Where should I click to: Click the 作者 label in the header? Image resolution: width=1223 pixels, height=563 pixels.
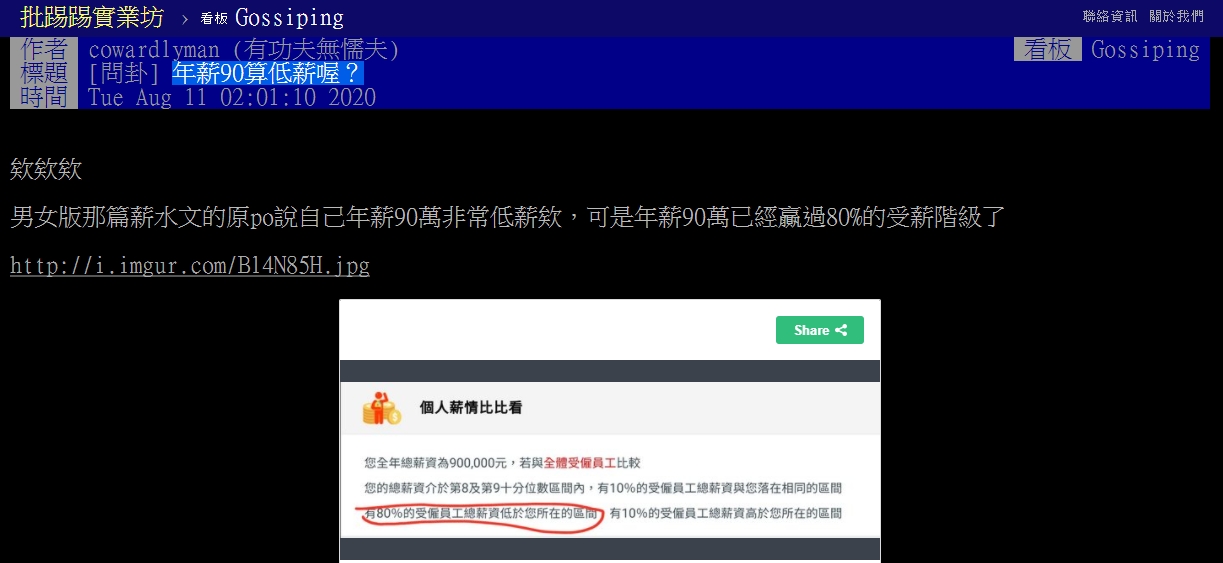click(44, 49)
